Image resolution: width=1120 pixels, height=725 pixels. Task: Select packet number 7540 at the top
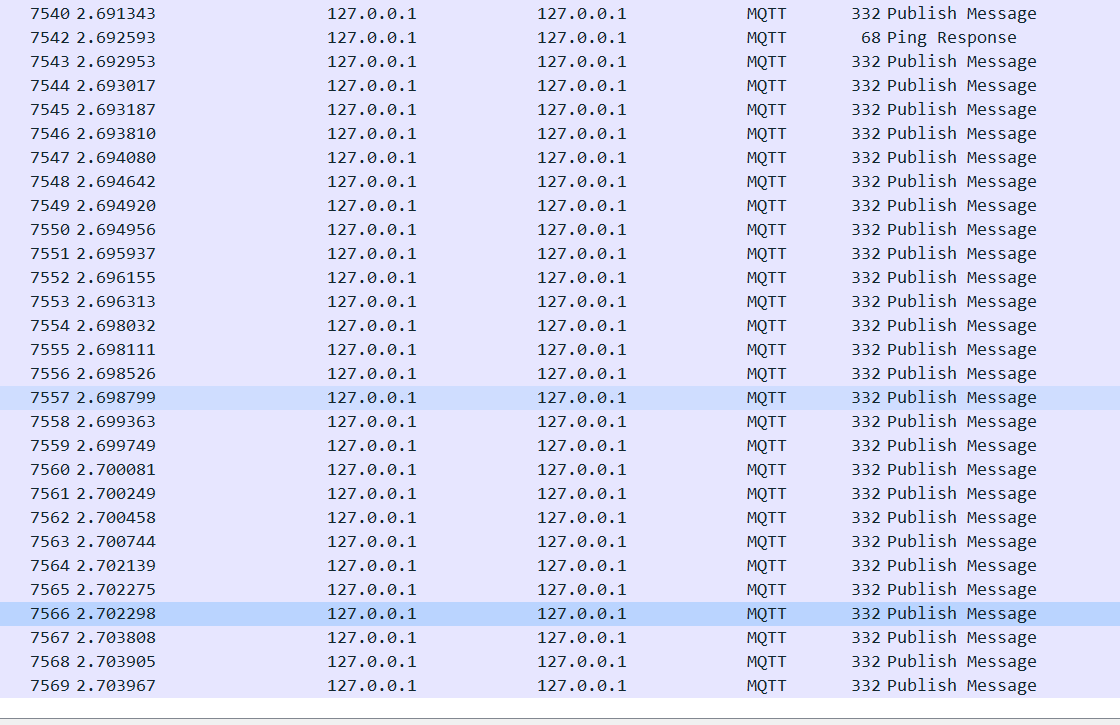[100, 13]
